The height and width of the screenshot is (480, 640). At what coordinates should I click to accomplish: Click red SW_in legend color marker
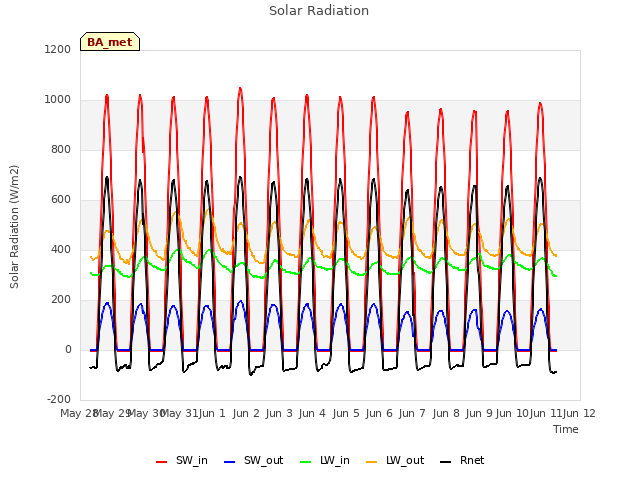click(162, 462)
